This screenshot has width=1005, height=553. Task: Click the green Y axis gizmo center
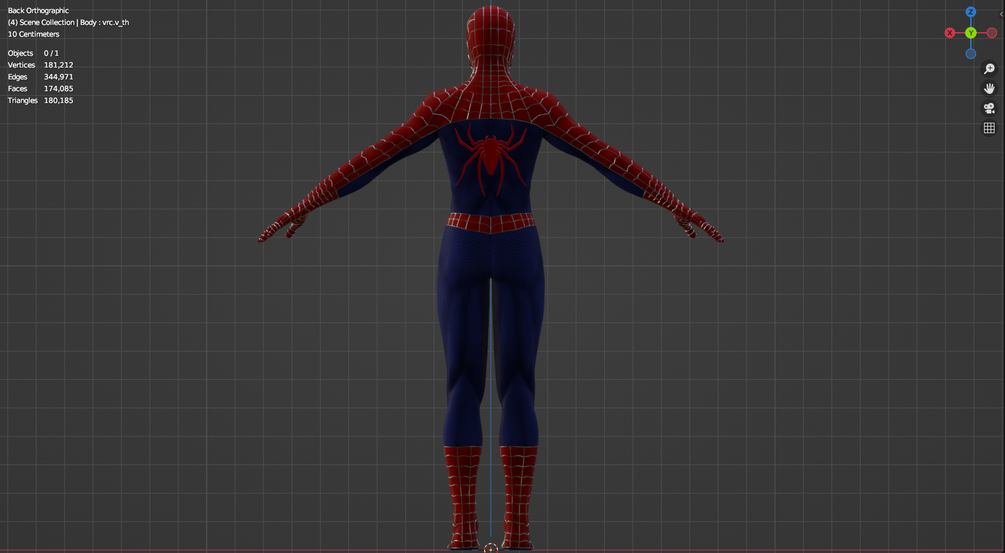(970, 33)
